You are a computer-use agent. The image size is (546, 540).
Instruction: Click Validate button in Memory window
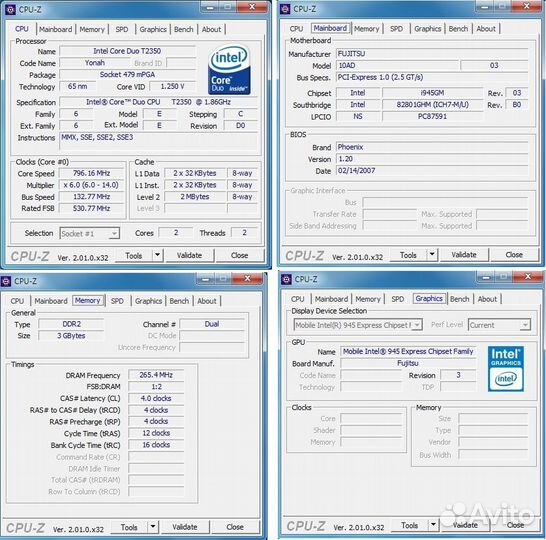[x=185, y=527]
